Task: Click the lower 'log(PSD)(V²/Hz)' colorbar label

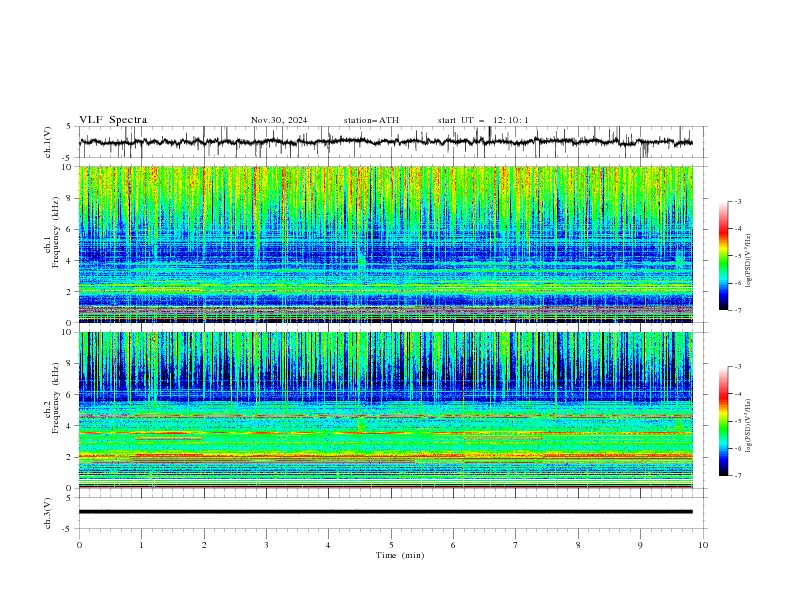Action: tap(749, 426)
